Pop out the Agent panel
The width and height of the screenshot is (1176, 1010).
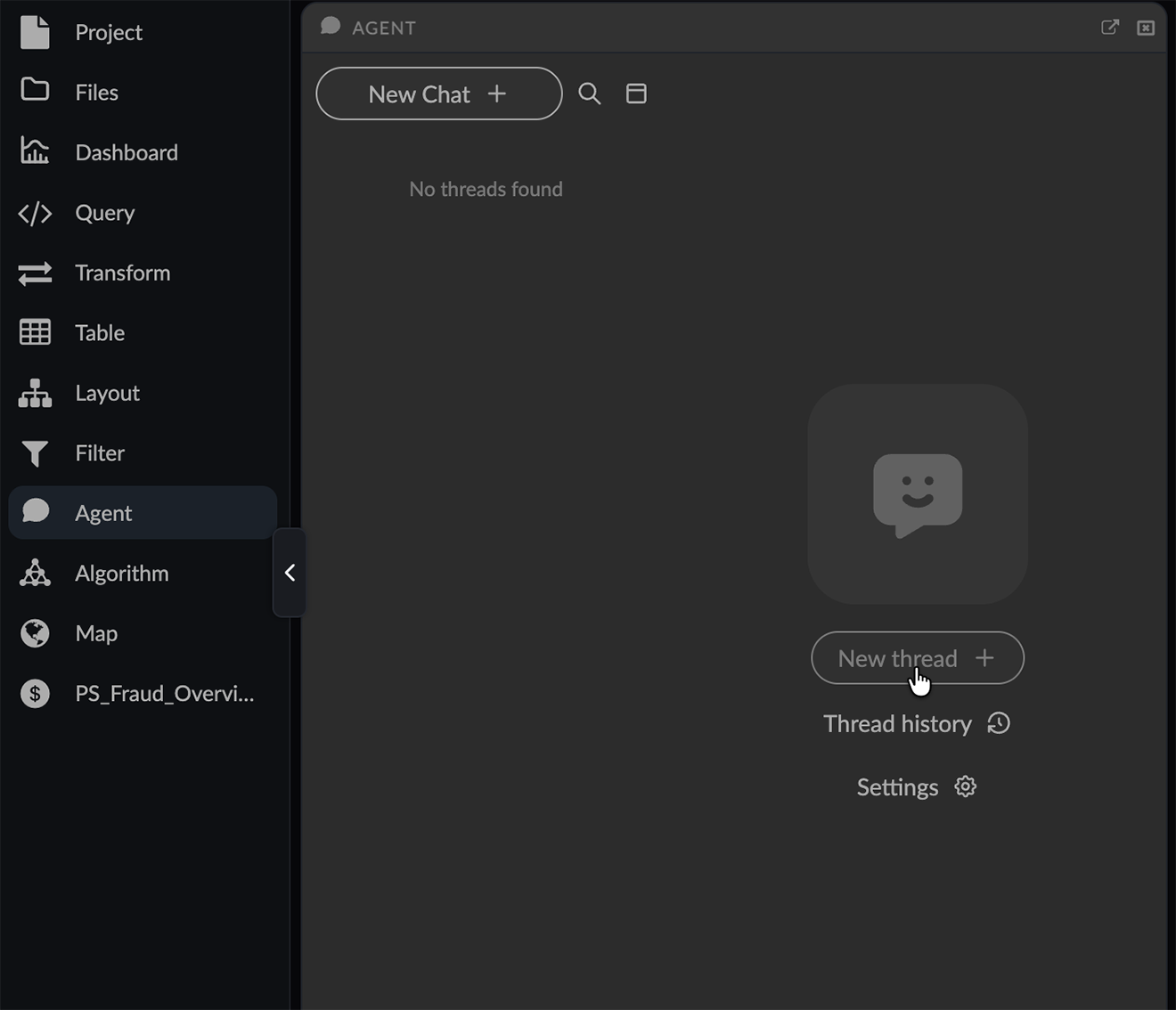(x=1110, y=28)
